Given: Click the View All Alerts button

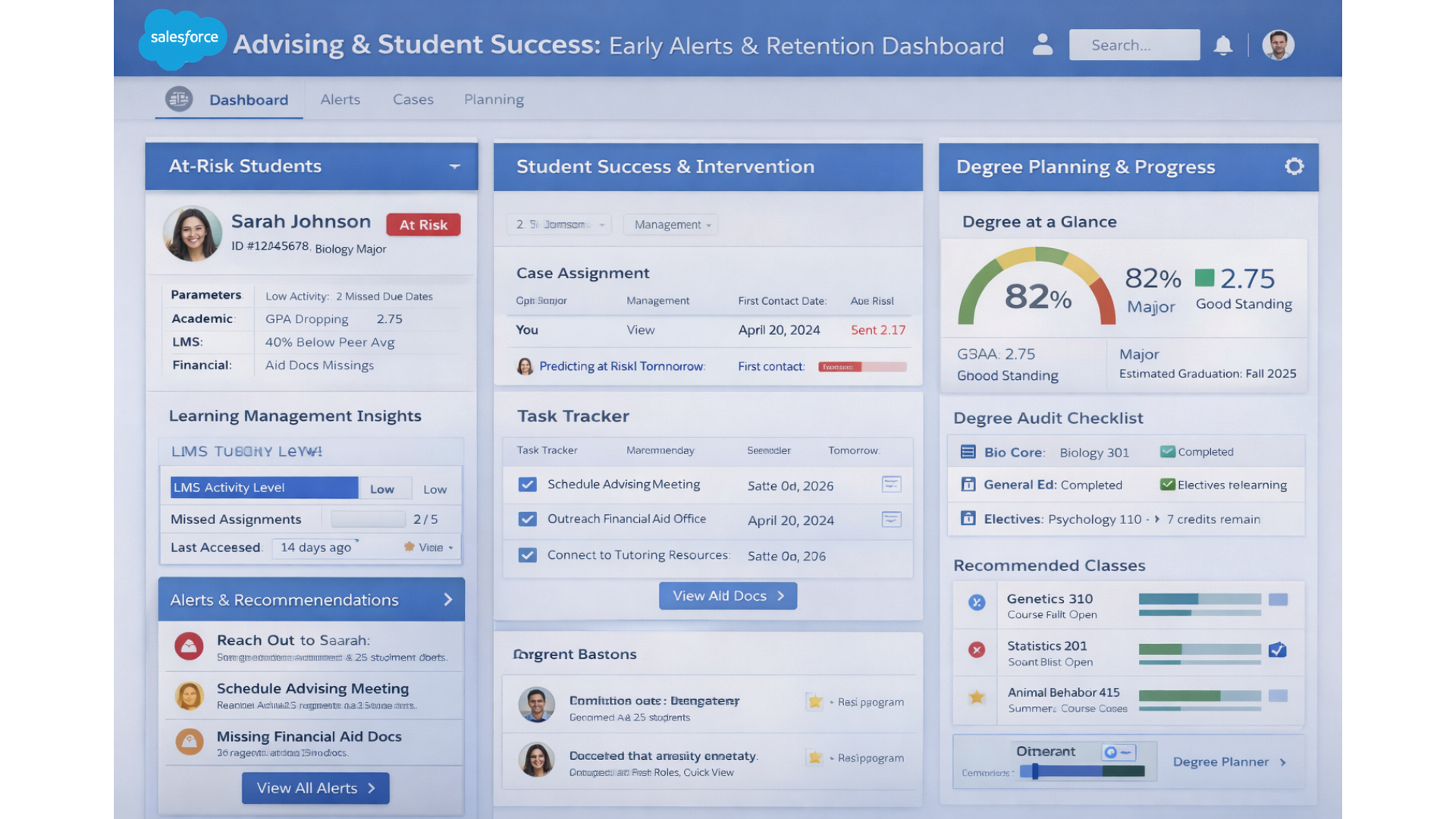Looking at the screenshot, I should 315,788.
